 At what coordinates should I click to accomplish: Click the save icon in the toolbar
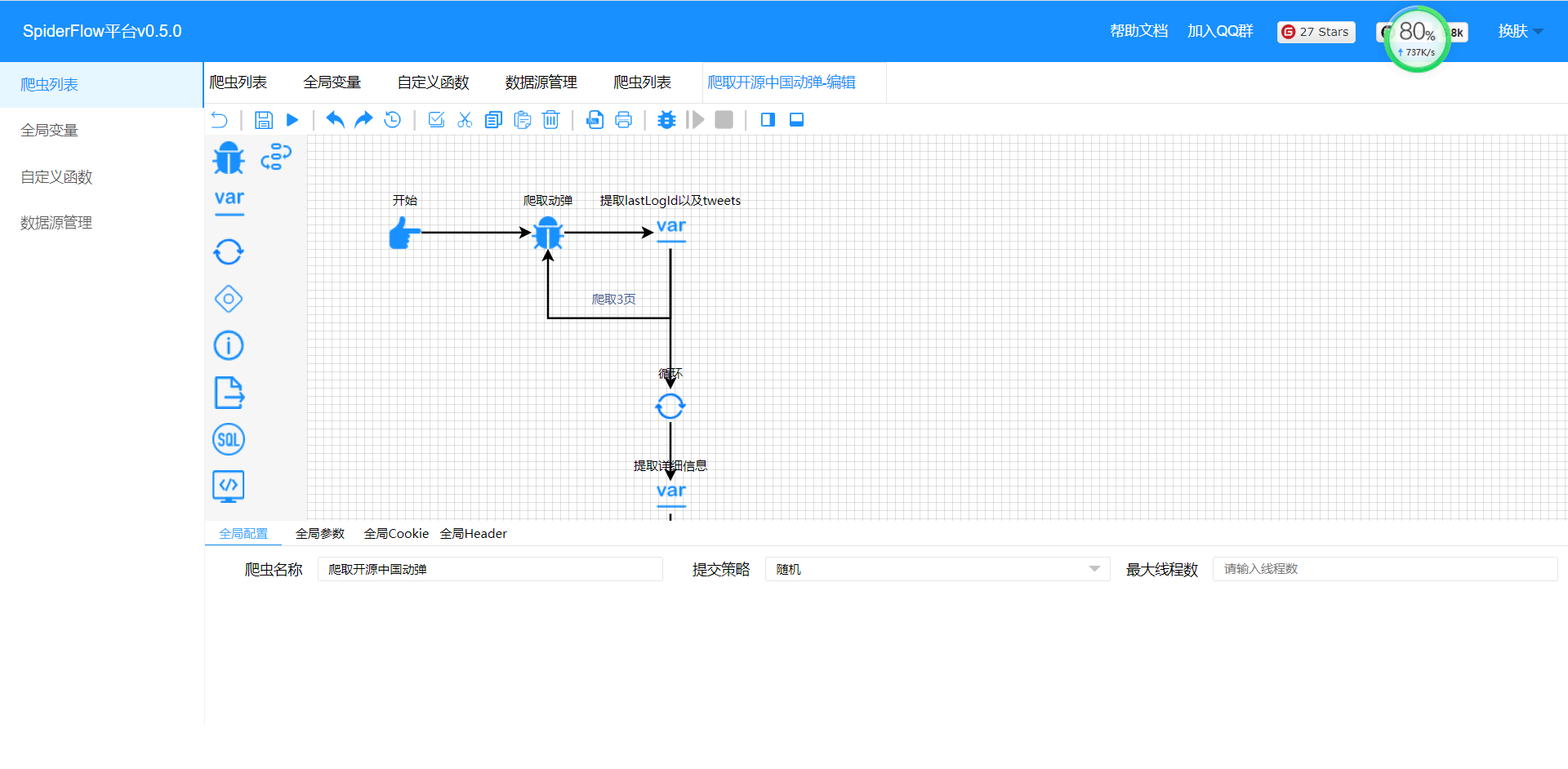pyautogui.click(x=263, y=120)
